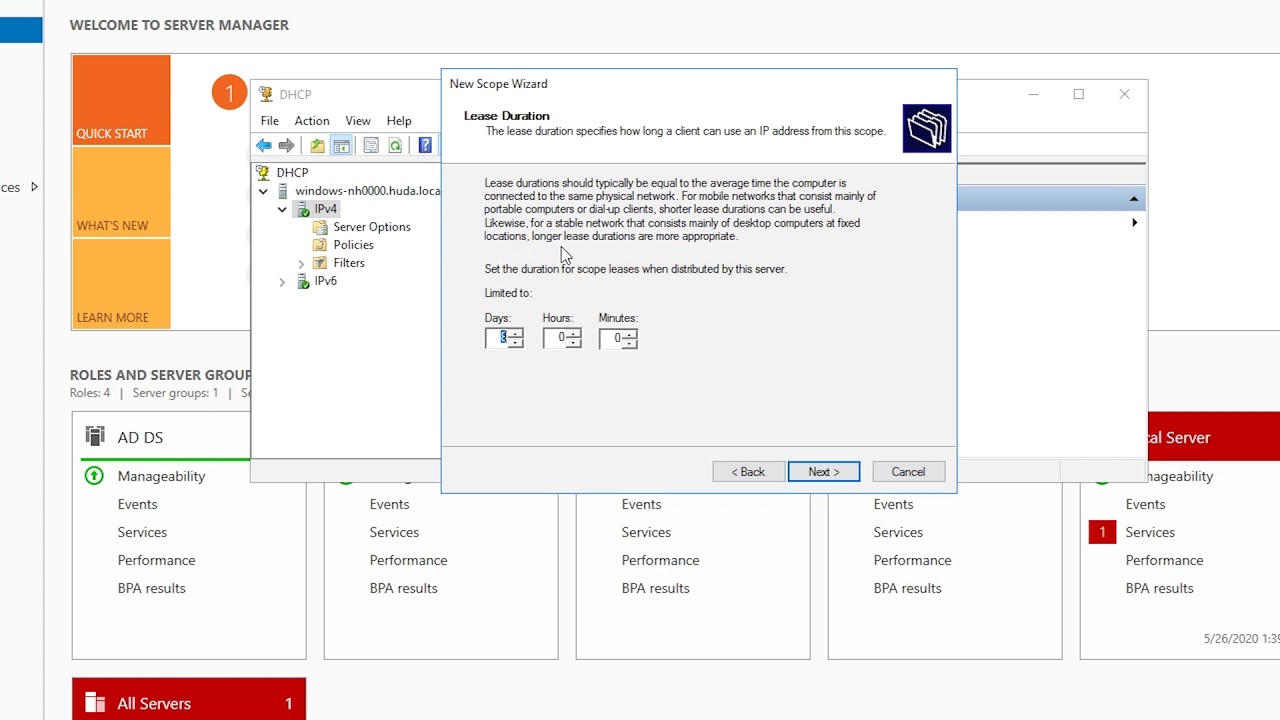Click the All Servers tile icon
Viewport: 1280px width, 720px height.
pos(95,703)
